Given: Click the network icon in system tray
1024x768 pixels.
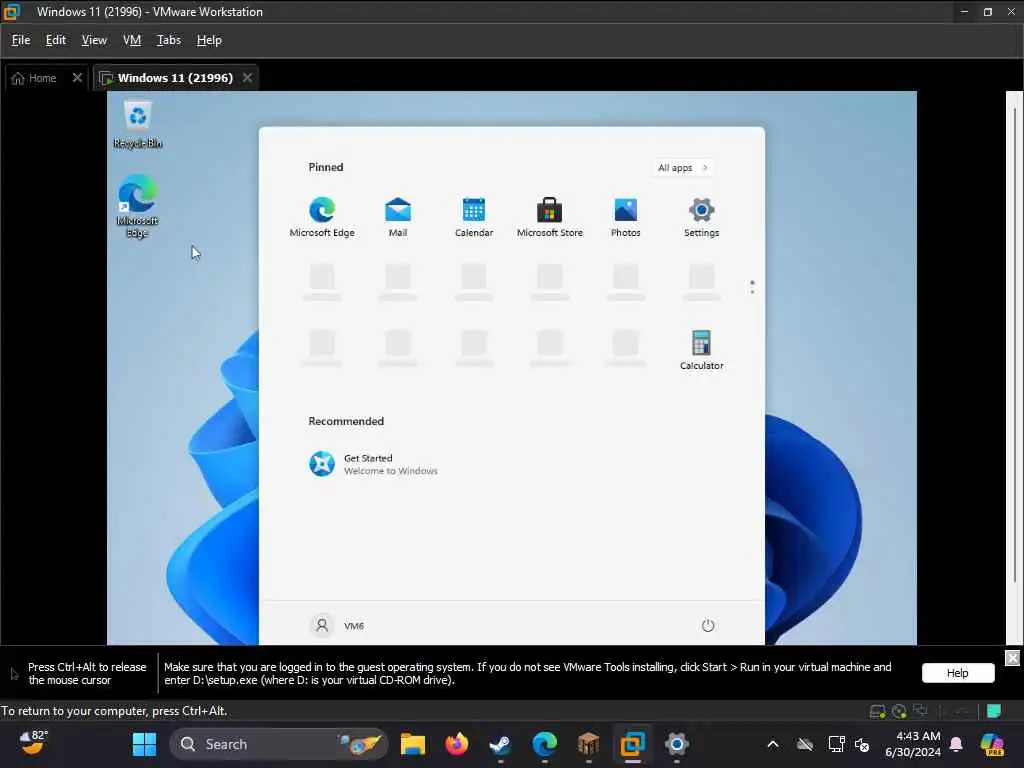Looking at the screenshot, I should pos(836,744).
